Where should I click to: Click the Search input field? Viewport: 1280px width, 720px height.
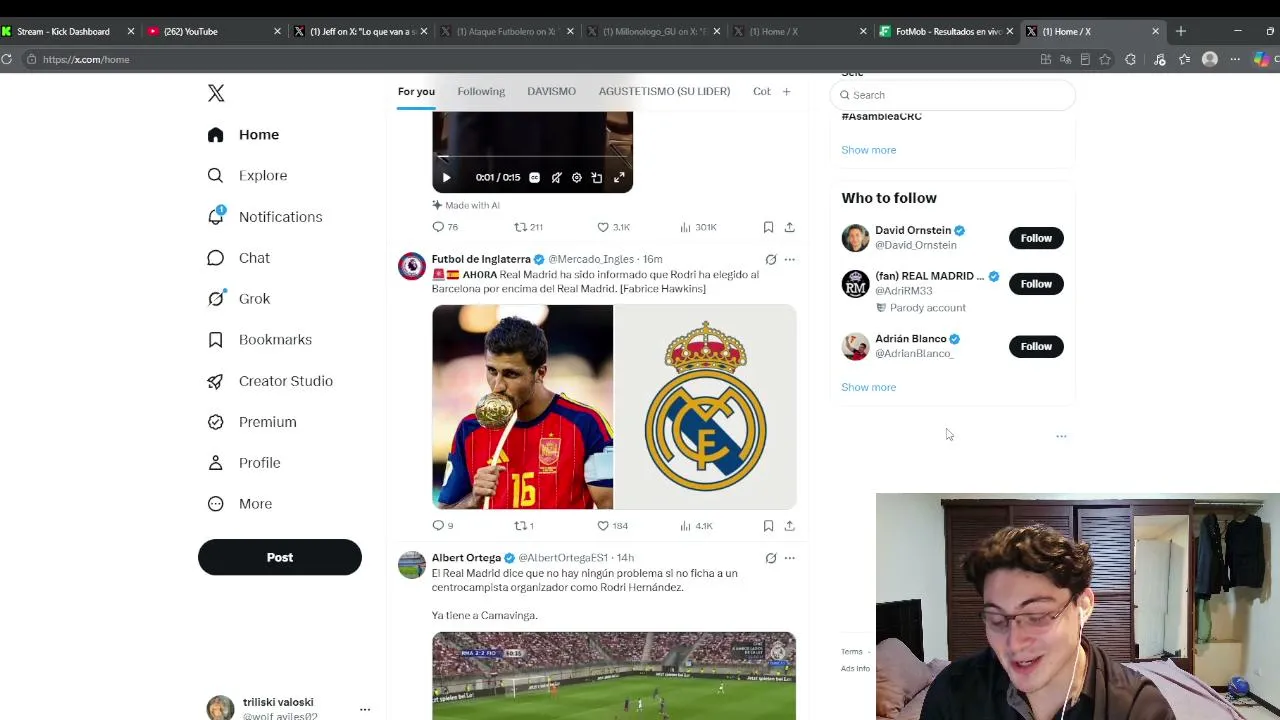(x=952, y=95)
